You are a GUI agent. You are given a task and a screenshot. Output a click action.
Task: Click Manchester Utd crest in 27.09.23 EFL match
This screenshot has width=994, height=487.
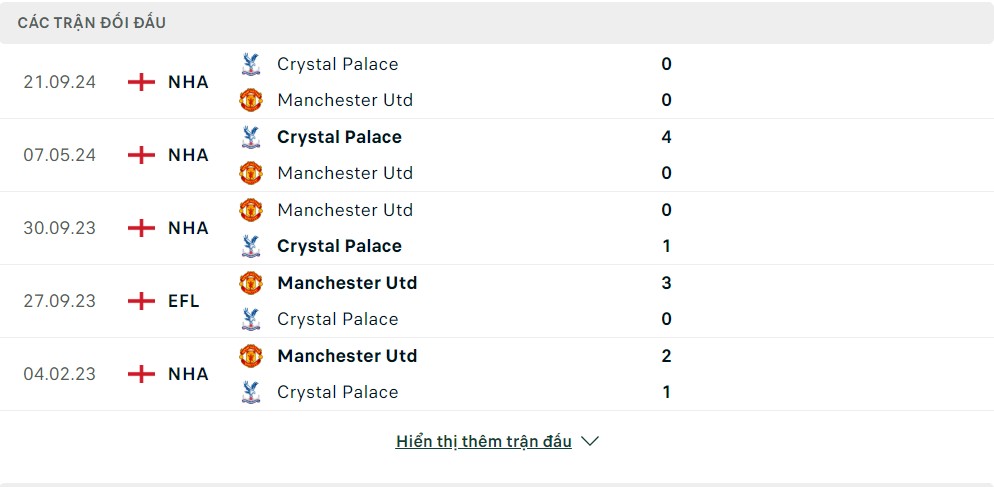(251, 283)
